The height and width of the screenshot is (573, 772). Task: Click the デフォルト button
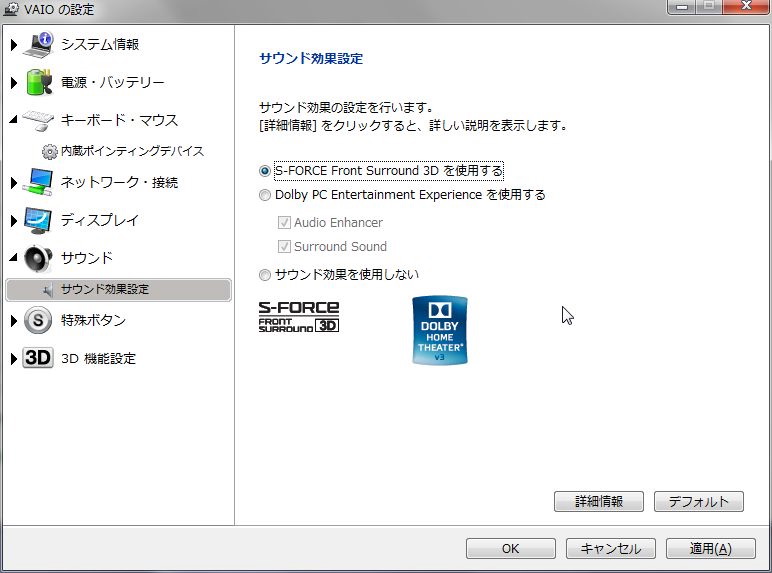699,502
